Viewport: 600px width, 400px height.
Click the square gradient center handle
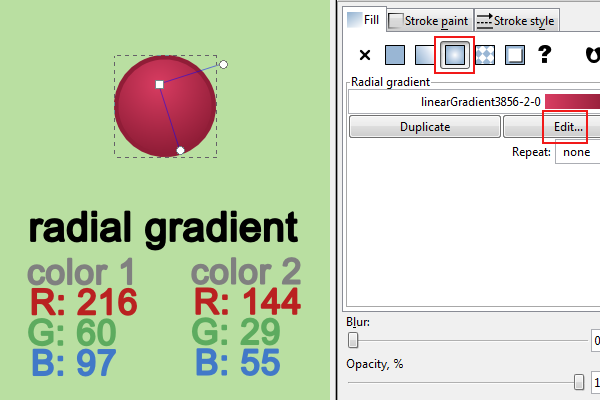coord(160,85)
